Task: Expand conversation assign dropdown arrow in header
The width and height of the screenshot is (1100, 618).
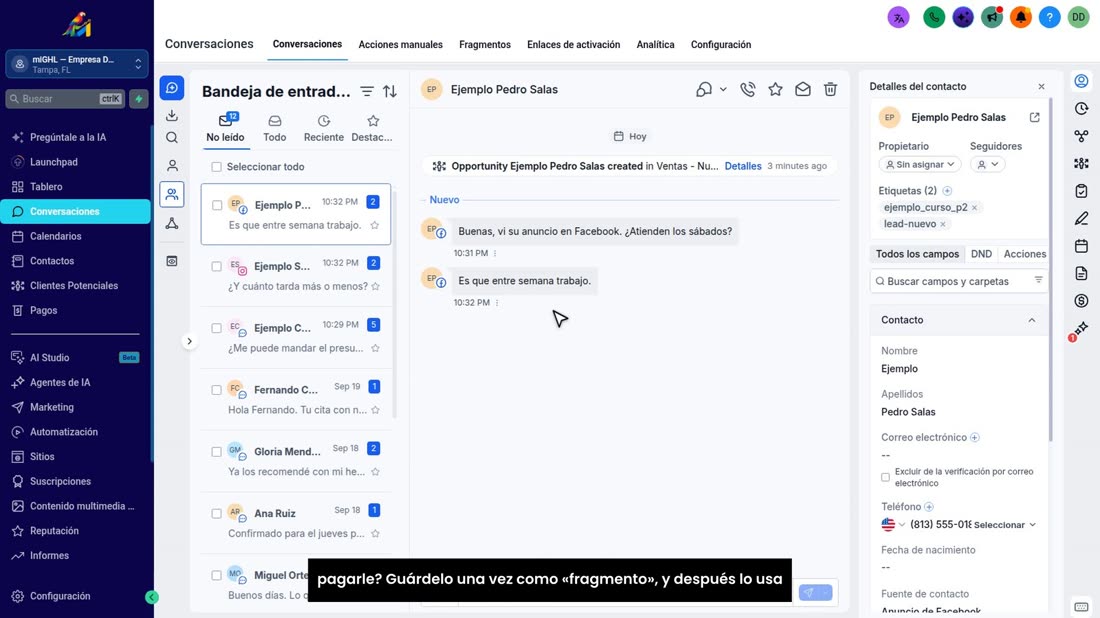Action: pos(723,90)
